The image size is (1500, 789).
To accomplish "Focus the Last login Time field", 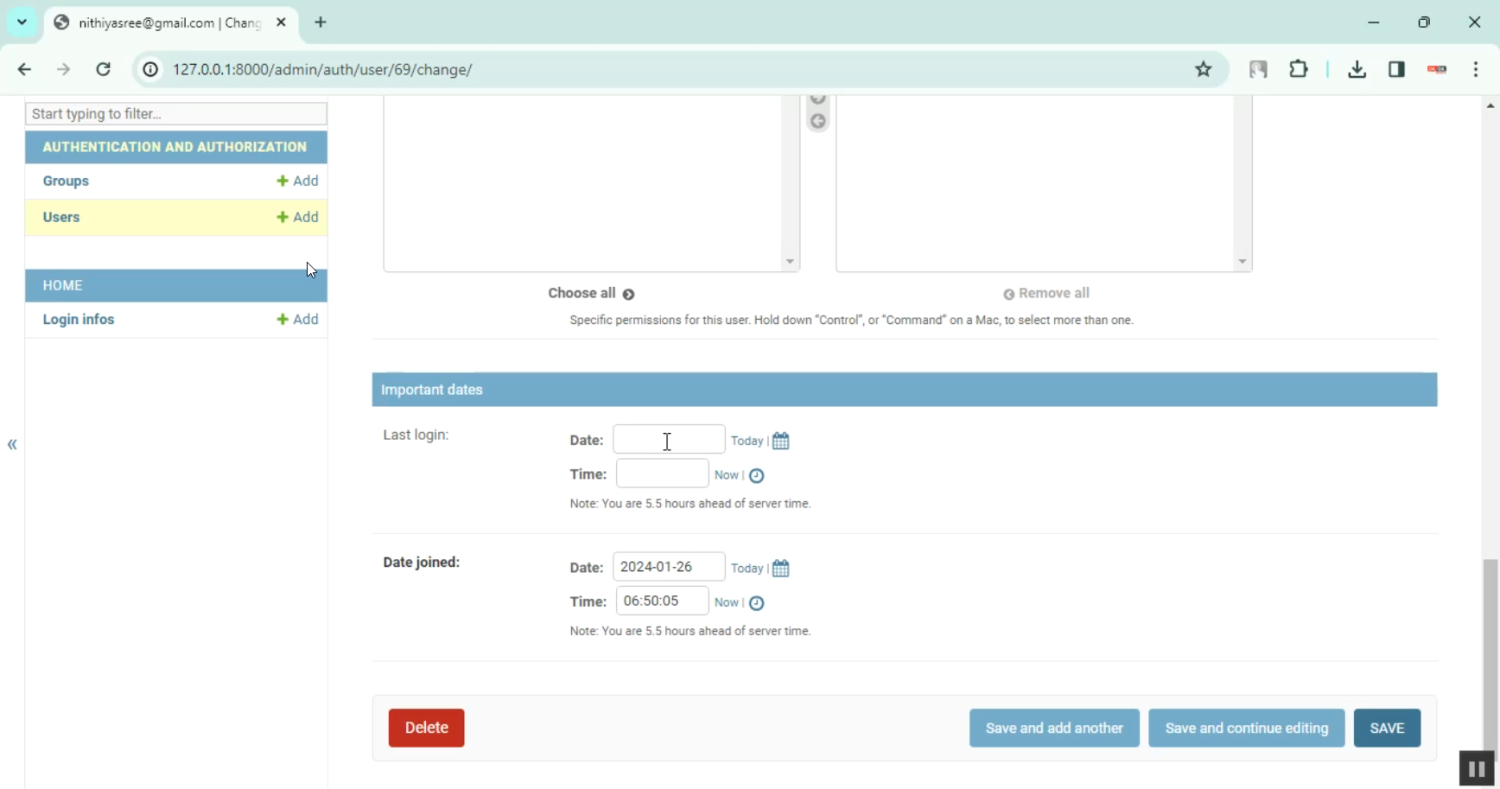I will click(x=662, y=474).
